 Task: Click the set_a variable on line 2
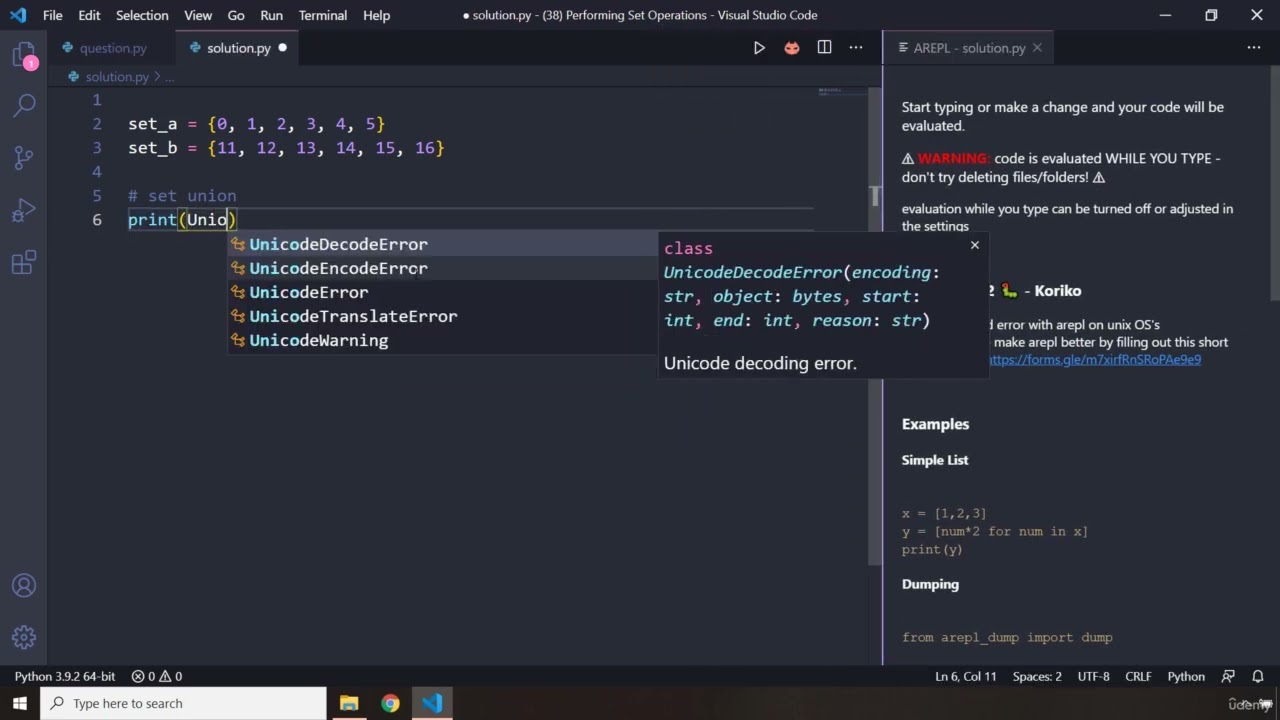pos(152,124)
